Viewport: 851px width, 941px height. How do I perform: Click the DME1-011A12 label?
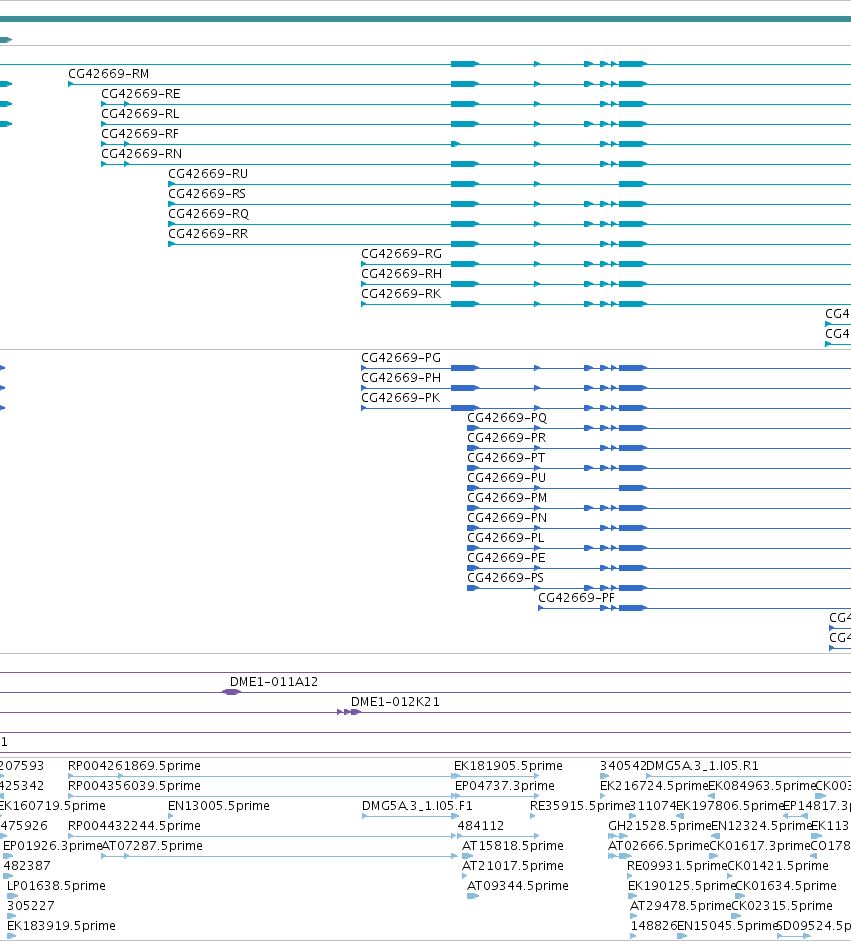pos(274,682)
